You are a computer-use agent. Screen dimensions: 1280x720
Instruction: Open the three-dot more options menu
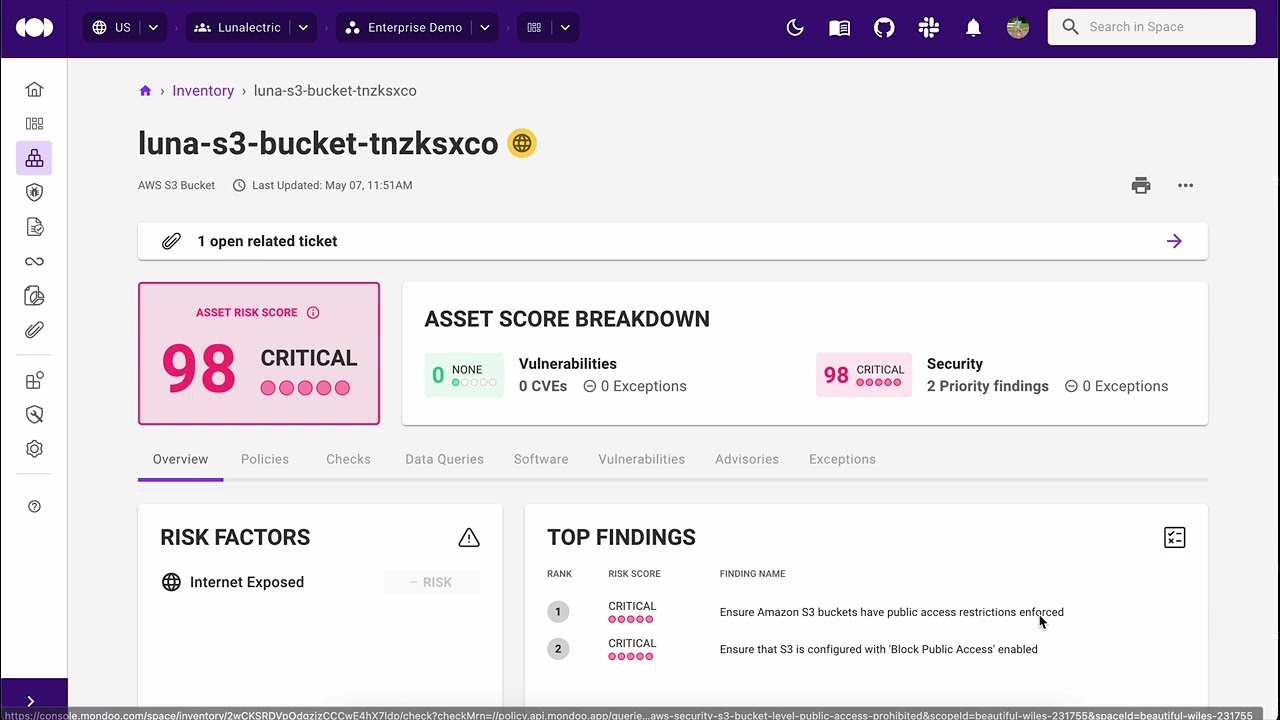tap(1186, 186)
